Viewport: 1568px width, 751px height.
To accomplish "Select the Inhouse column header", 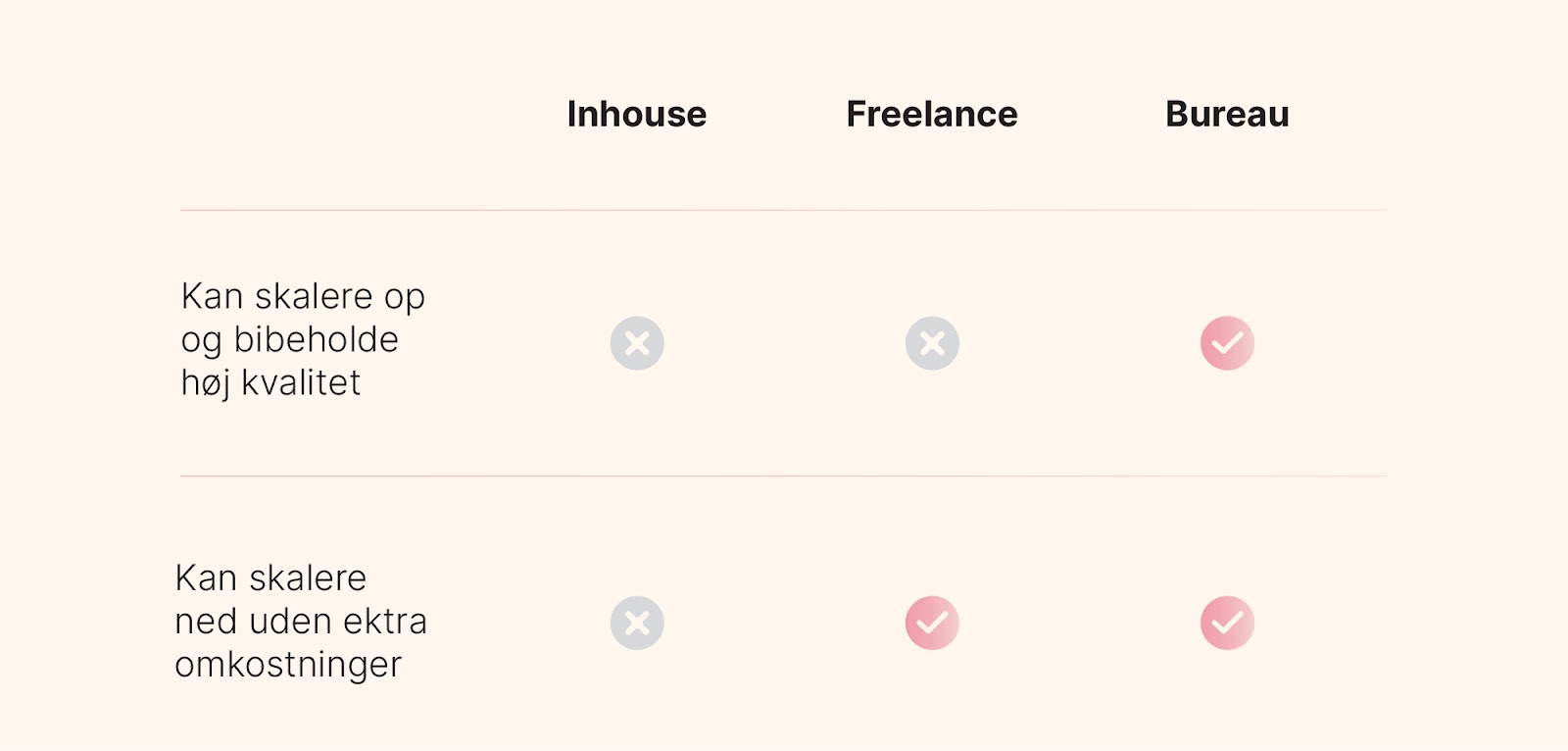I will (x=636, y=115).
